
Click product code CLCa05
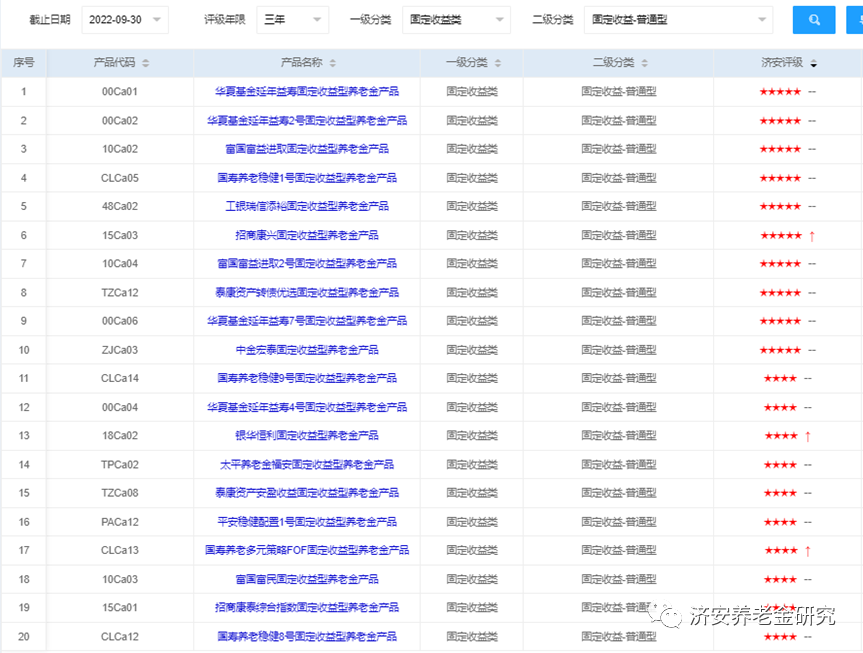click(119, 178)
